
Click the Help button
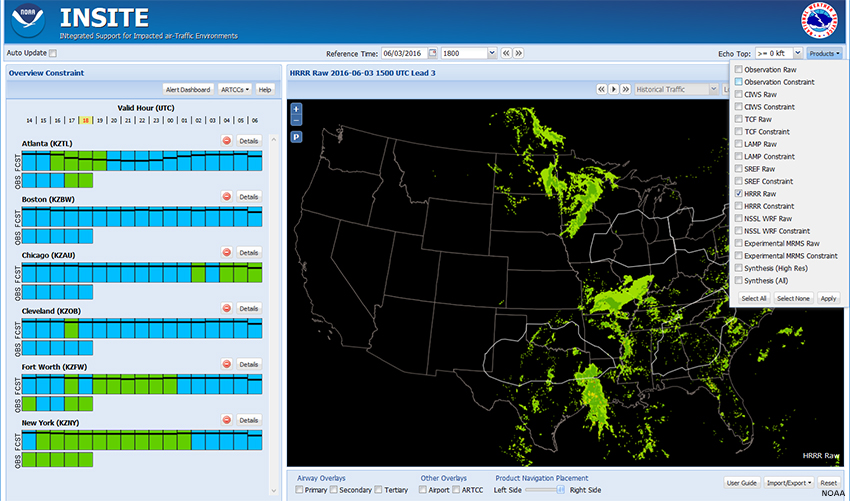pos(265,89)
